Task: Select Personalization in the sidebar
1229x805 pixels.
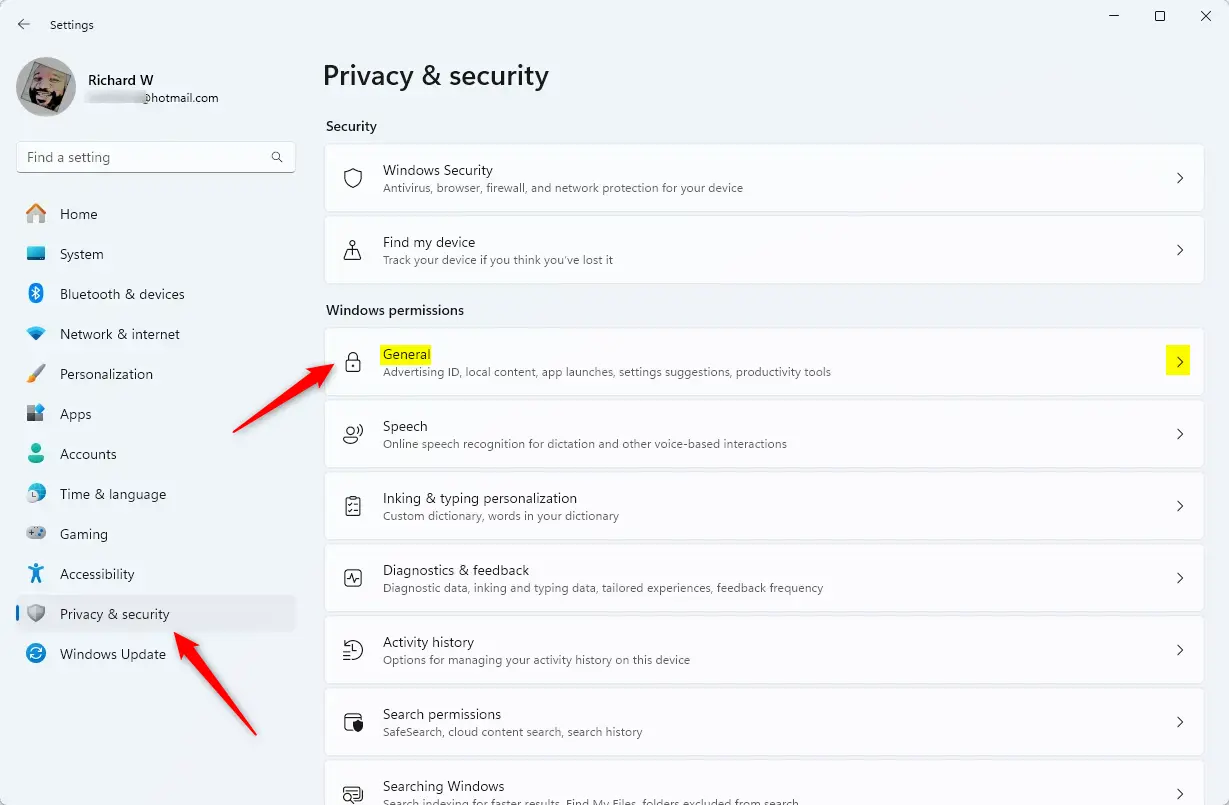Action: click(106, 374)
